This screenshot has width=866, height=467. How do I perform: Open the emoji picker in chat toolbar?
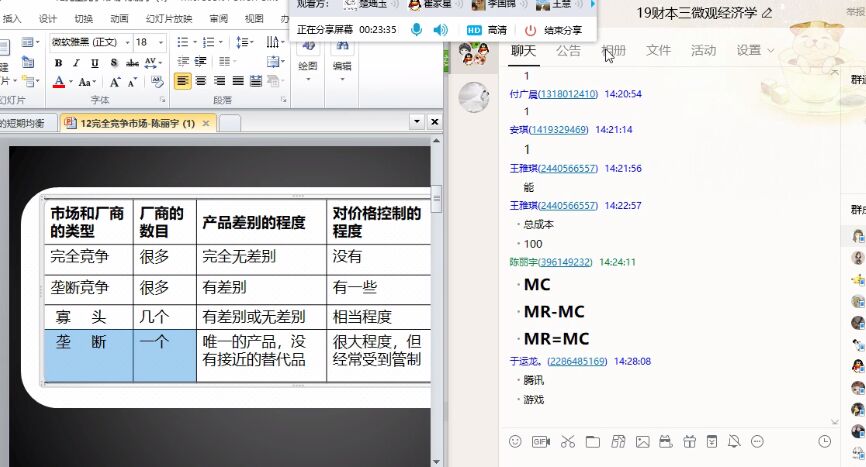pos(515,441)
